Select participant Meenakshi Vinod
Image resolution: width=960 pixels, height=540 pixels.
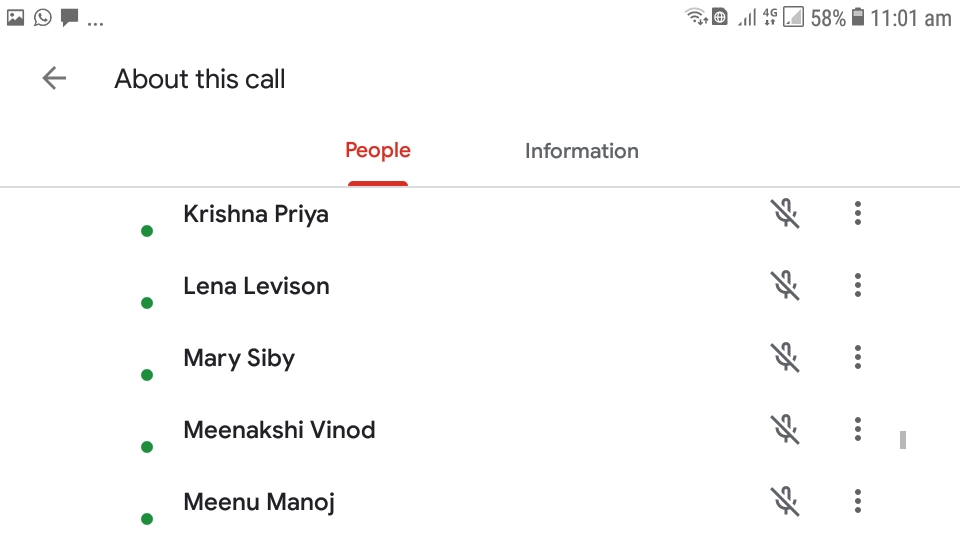point(279,430)
